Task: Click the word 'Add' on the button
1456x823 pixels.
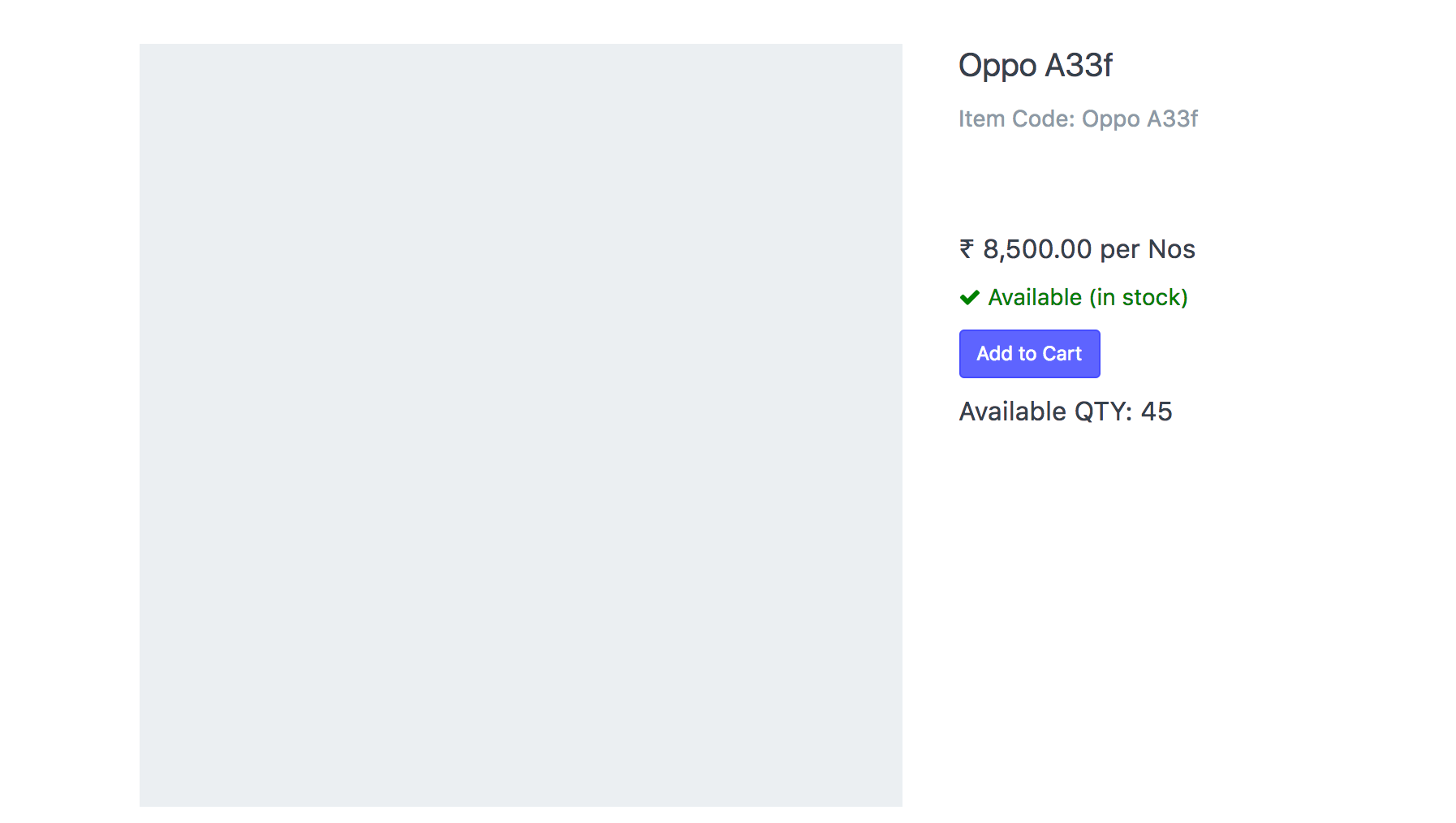Action: pos(994,354)
